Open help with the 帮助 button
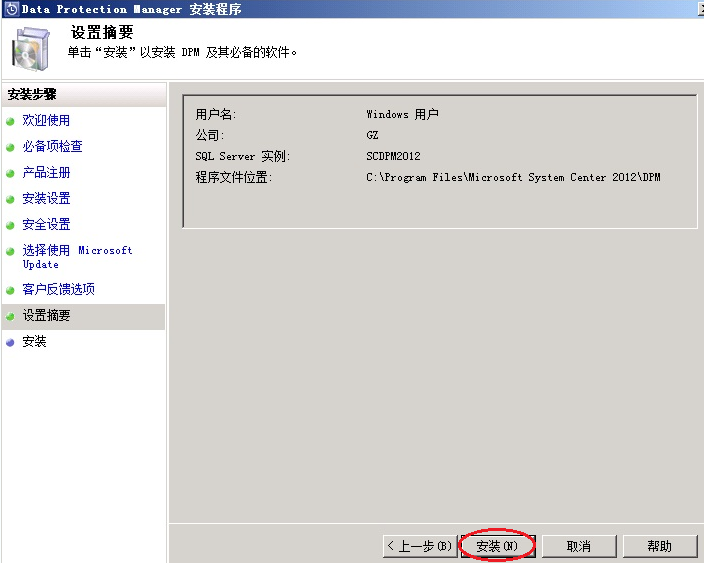The height and width of the screenshot is (563, 704). pos(660,546)
